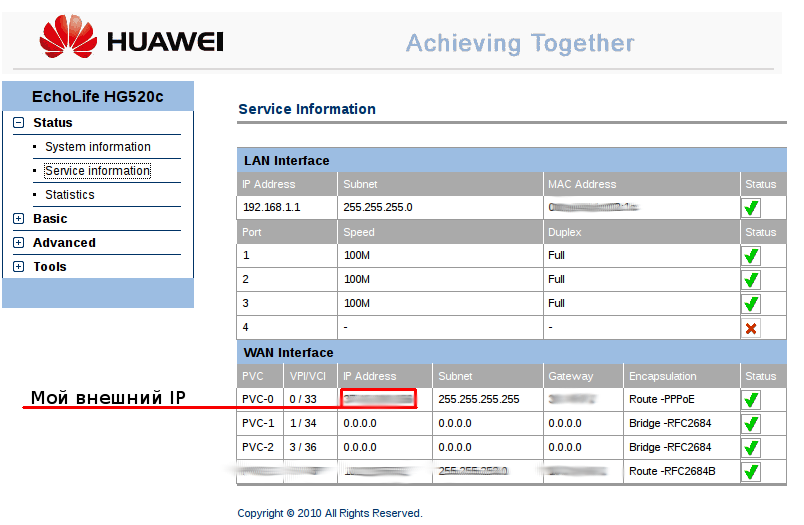Click the LAN IP address 192.168.1.1
804x525 pixels.
pyautogui.click(x=272, y=208)
